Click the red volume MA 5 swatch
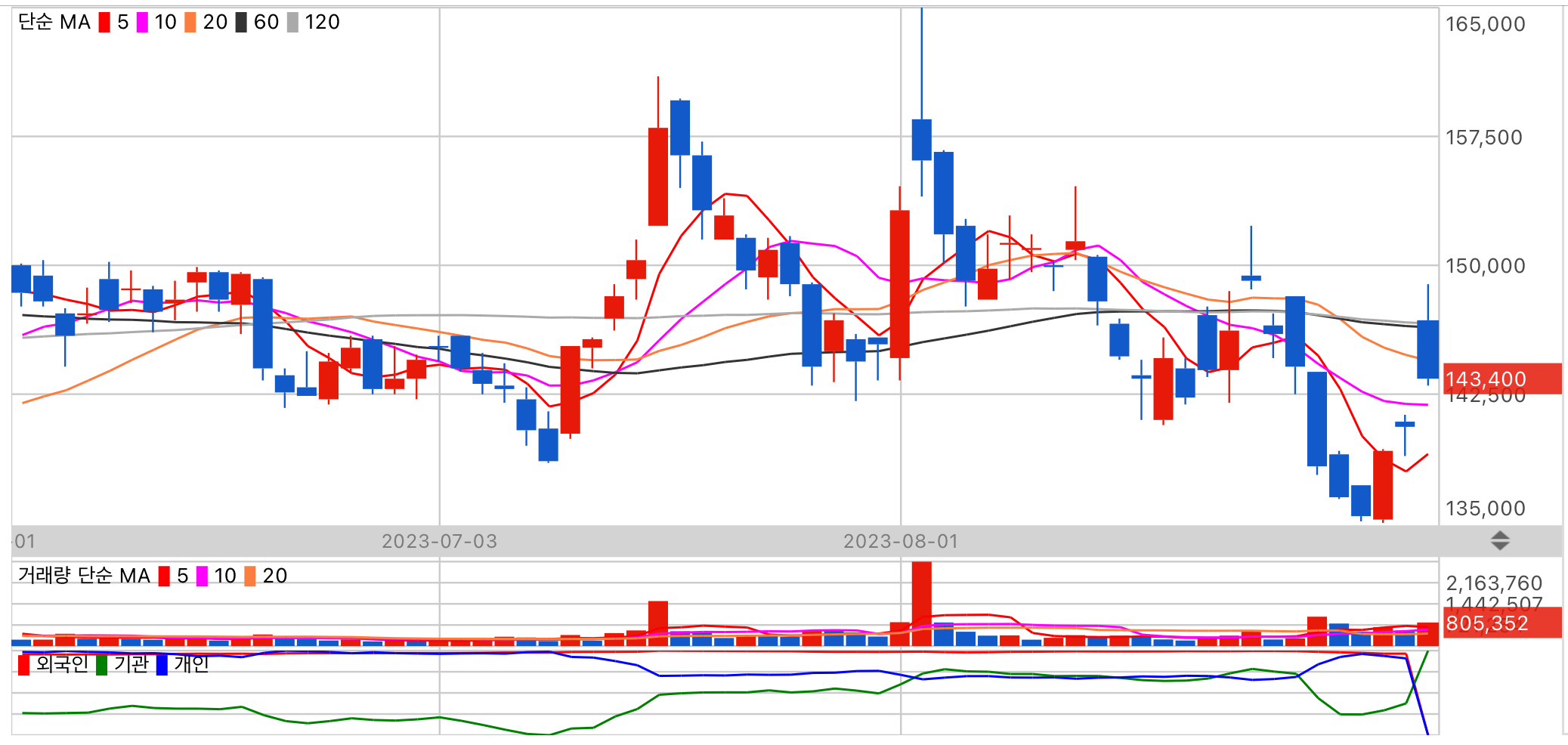 coord(164,577)
